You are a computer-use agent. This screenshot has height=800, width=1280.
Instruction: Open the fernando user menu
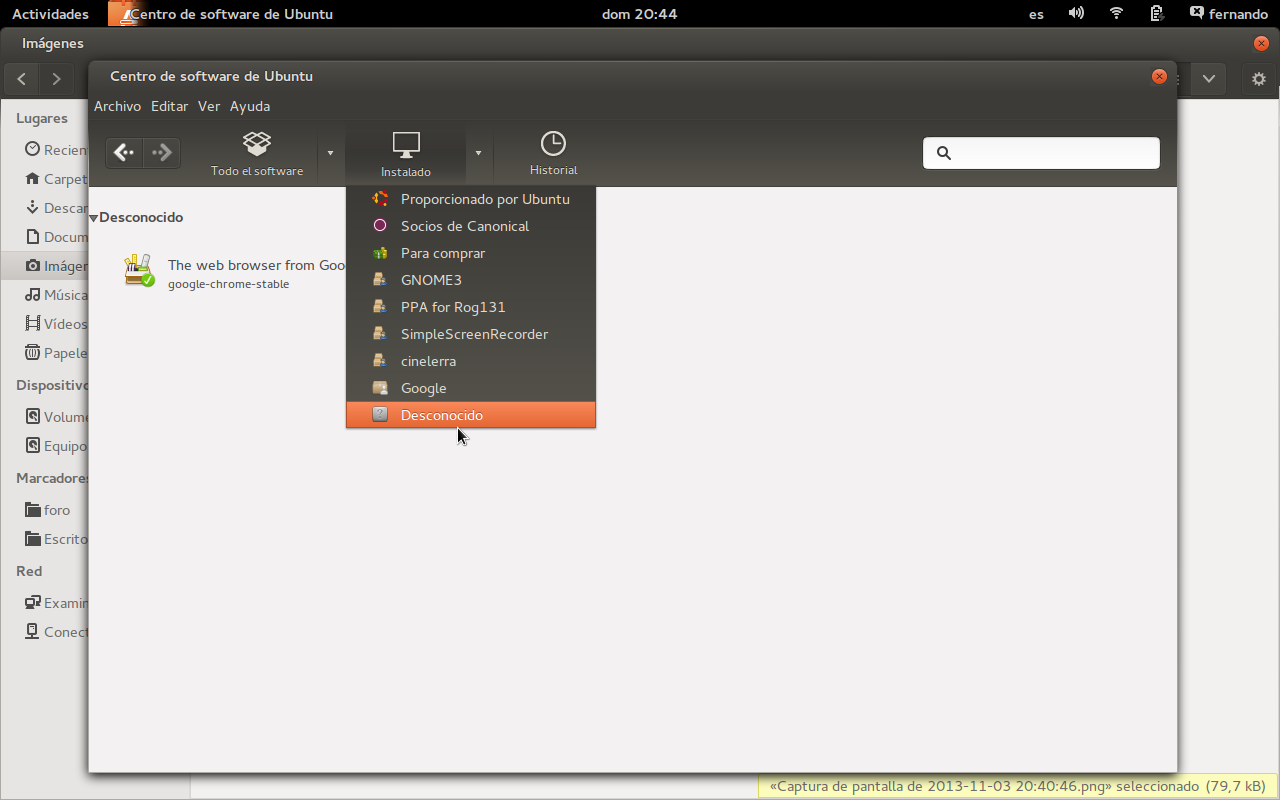tap(1229, 14)
